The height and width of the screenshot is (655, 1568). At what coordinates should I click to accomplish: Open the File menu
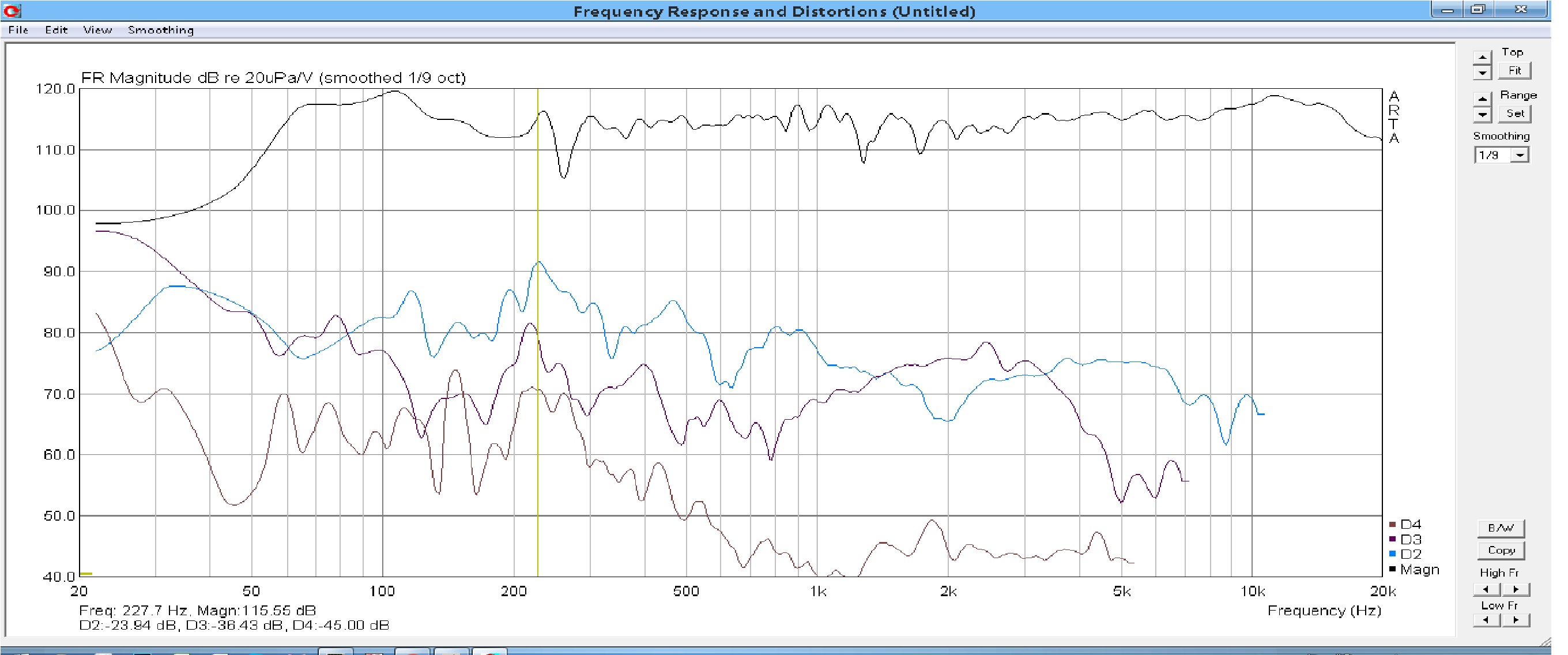[x=18, y=30]
